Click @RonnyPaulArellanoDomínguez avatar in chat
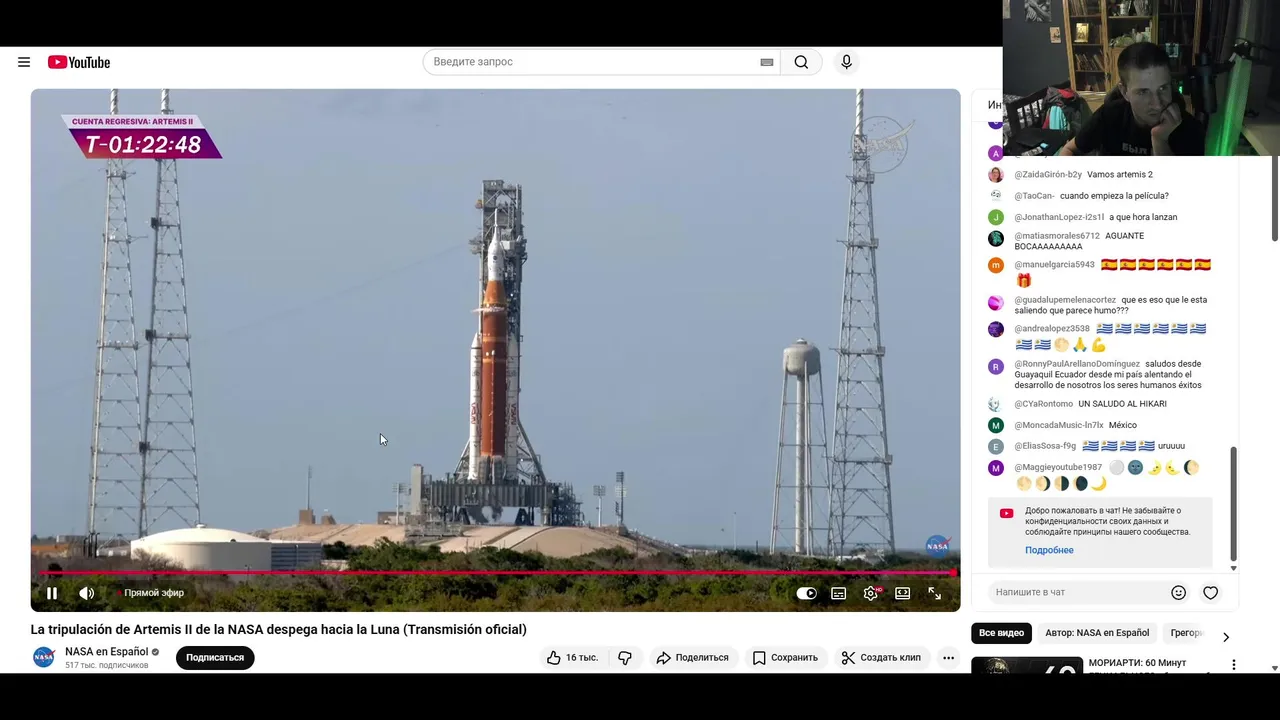The height and width of the screenshot is (720, 1280). pyautogui.click(x=995, y=367)
